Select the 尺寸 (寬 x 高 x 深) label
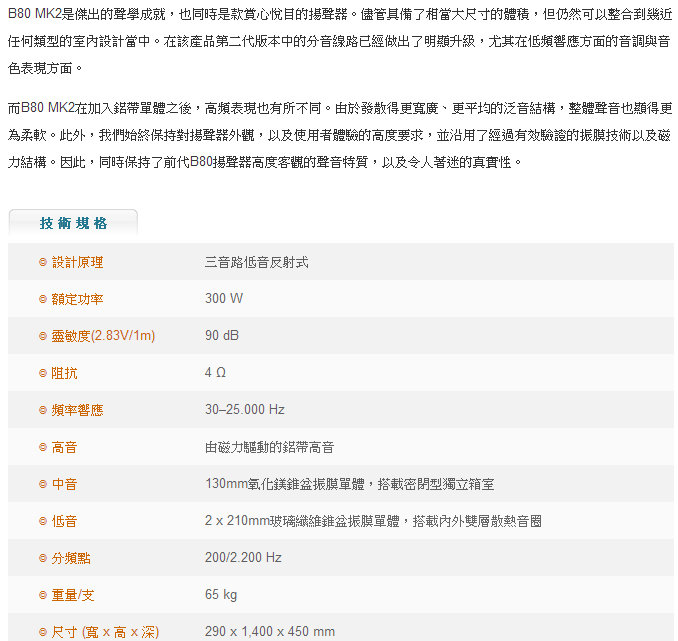This screenshot has height=641, width=678. point(105,632)
